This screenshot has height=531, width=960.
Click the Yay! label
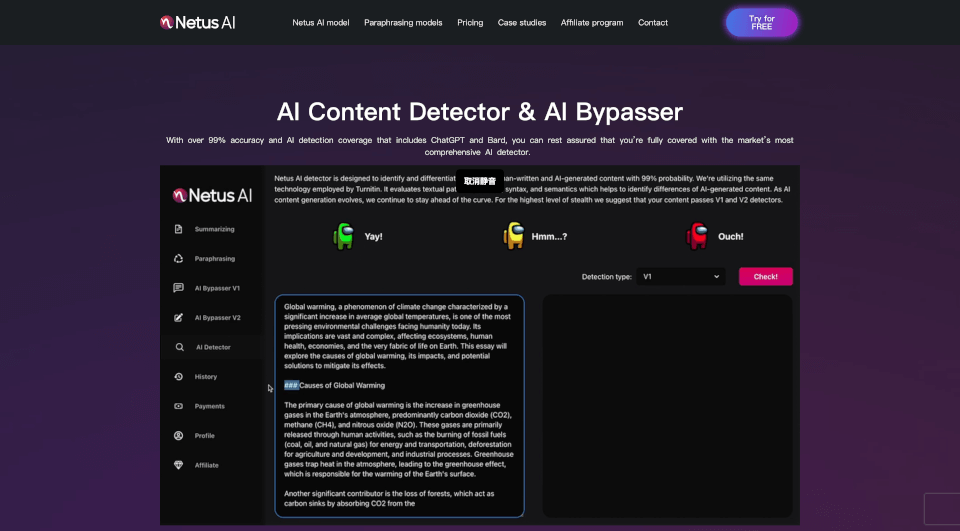tap(373, 236)
